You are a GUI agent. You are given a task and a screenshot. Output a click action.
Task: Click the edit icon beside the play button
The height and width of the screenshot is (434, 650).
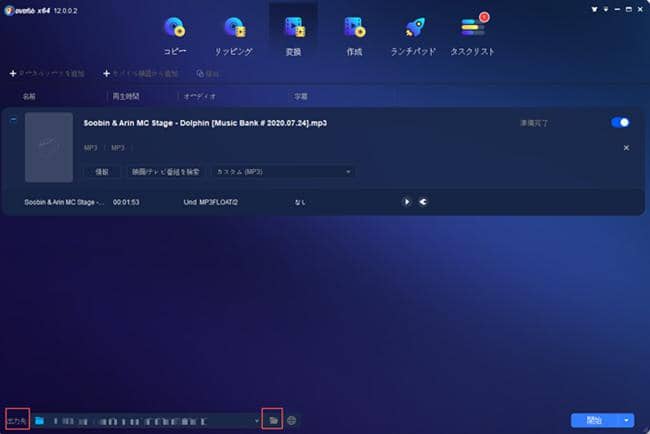[x=422, y=201]
